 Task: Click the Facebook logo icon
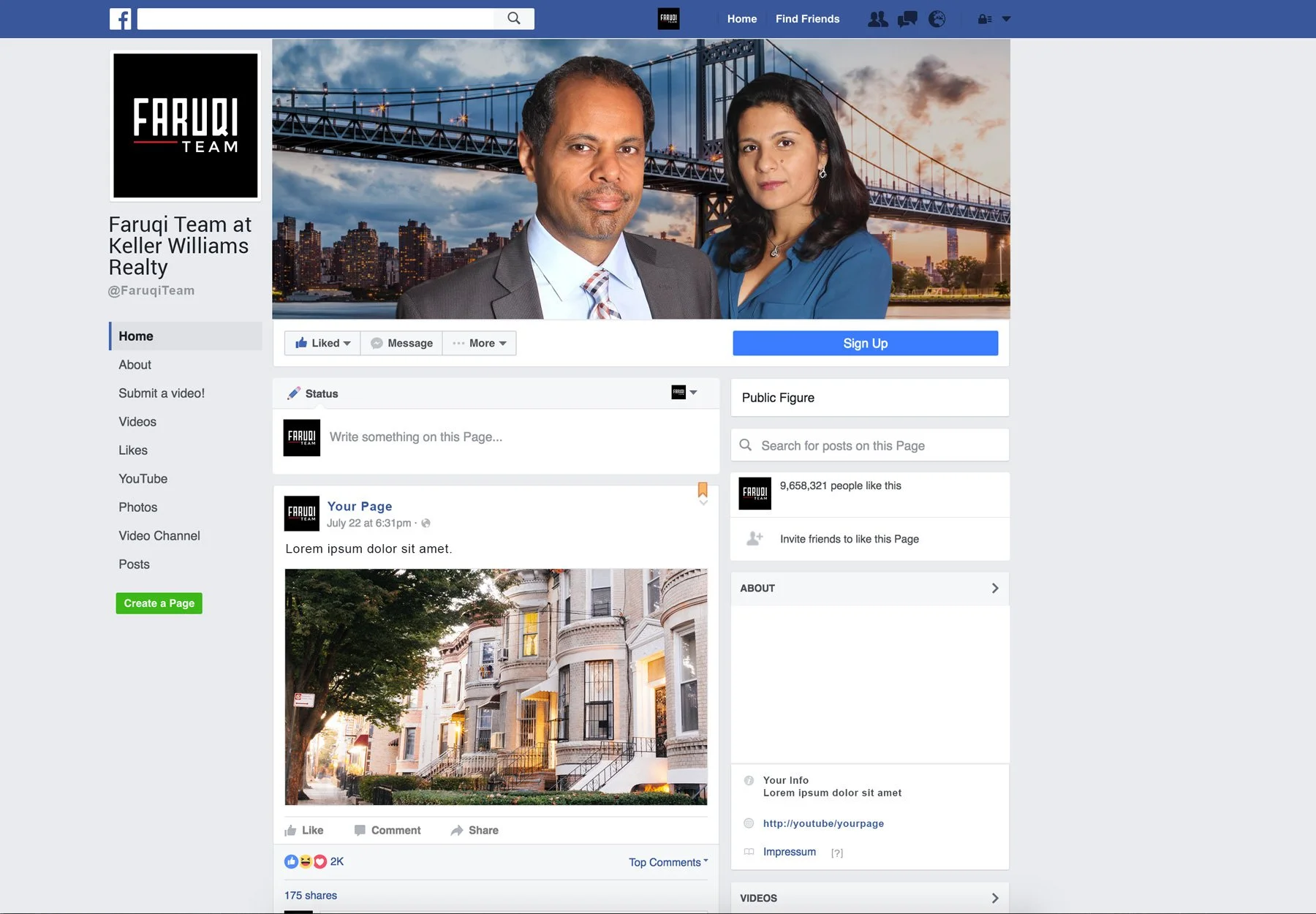pos(121,19)
